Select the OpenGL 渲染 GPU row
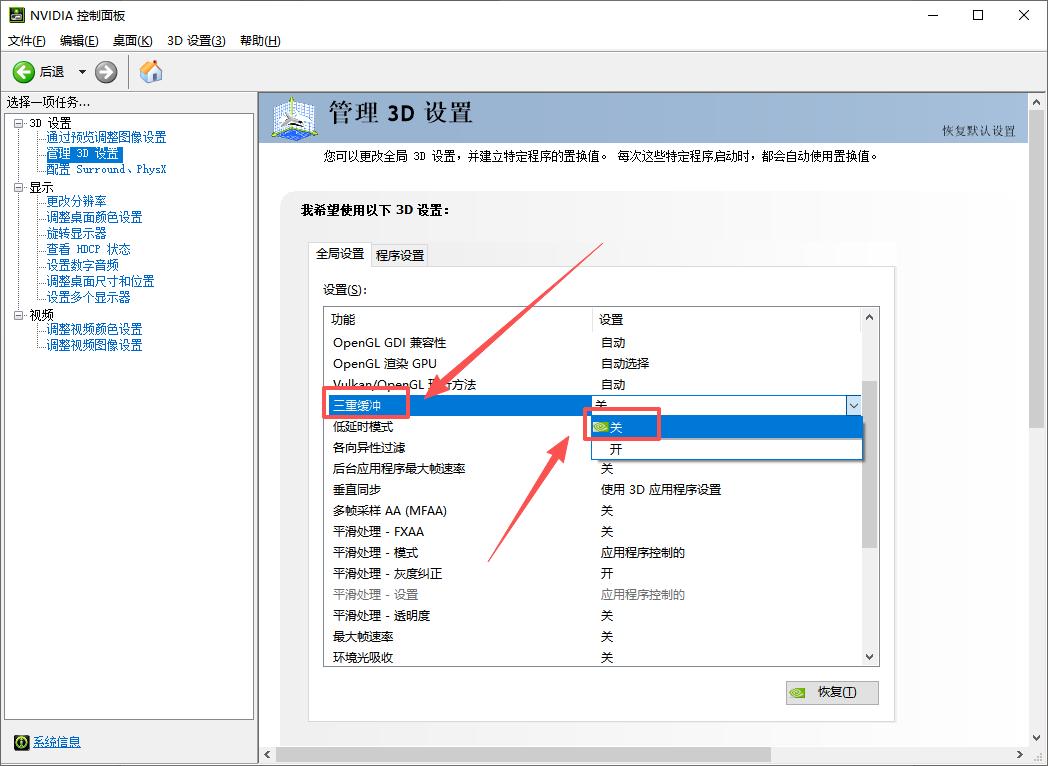 pos(593,364)
